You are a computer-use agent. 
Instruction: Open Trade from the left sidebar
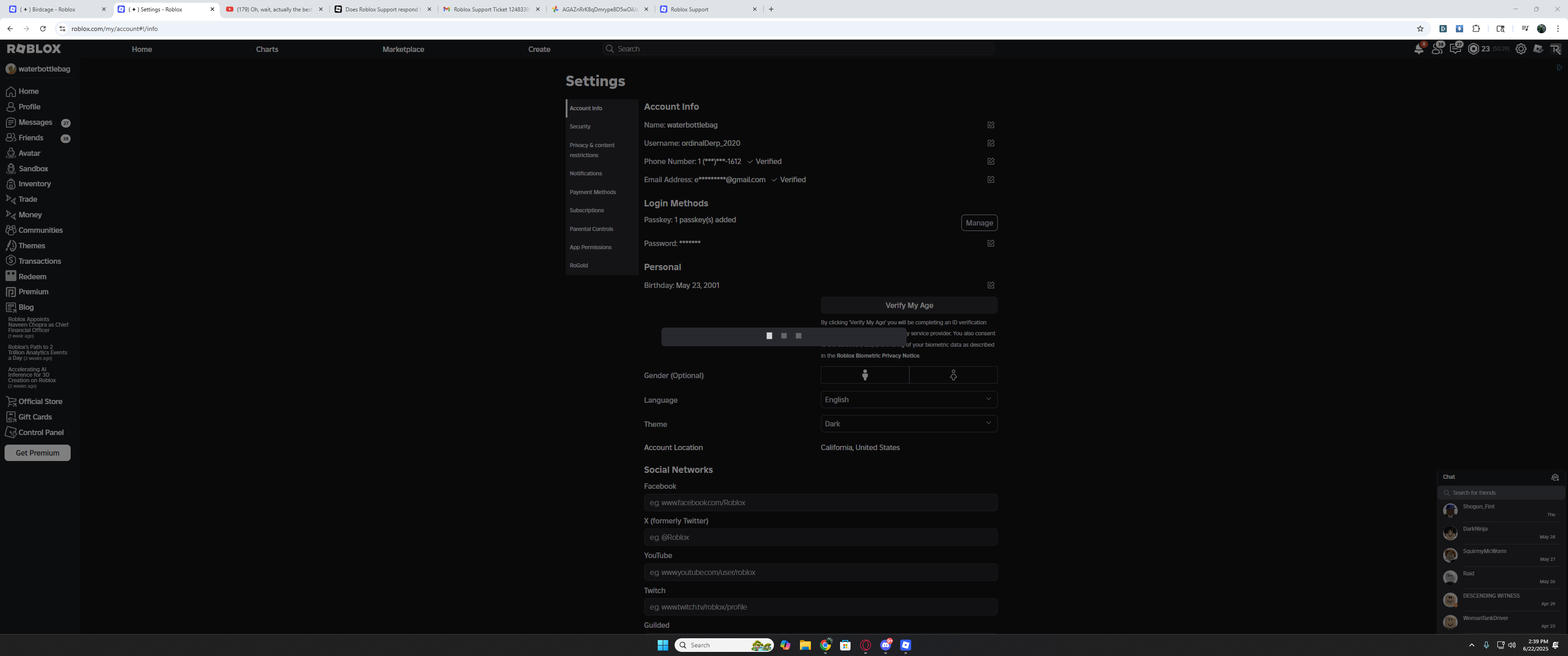(x=27, y=199)
